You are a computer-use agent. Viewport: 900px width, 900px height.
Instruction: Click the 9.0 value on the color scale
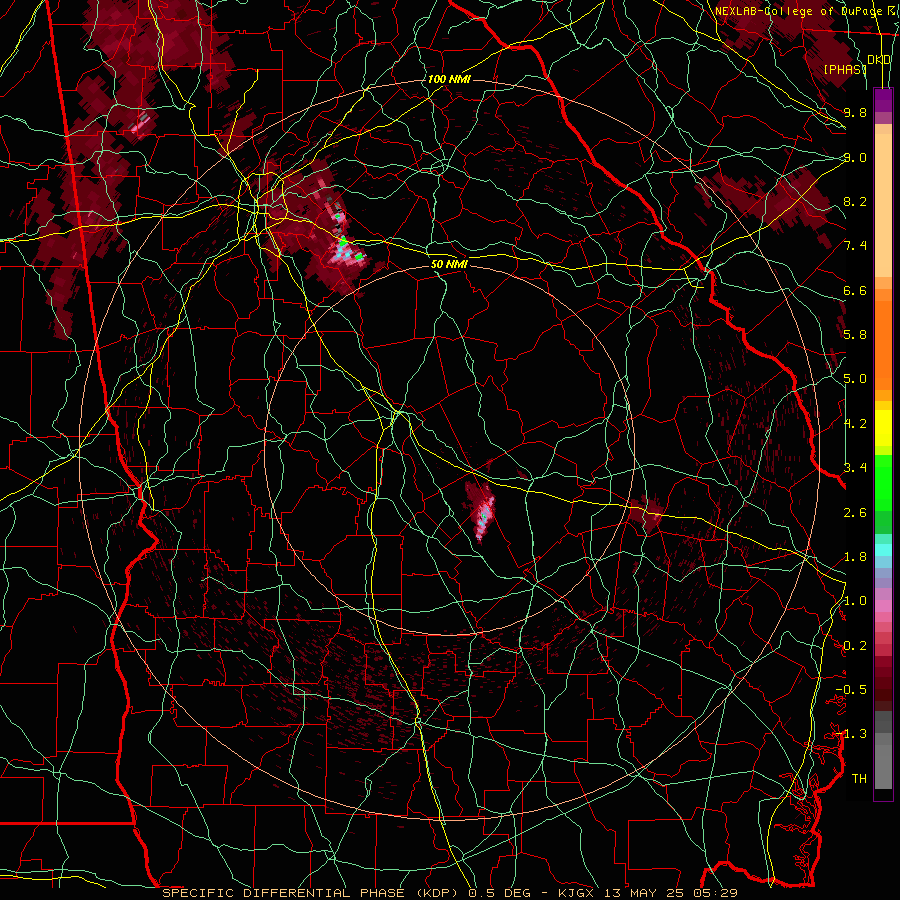[855, 157]
